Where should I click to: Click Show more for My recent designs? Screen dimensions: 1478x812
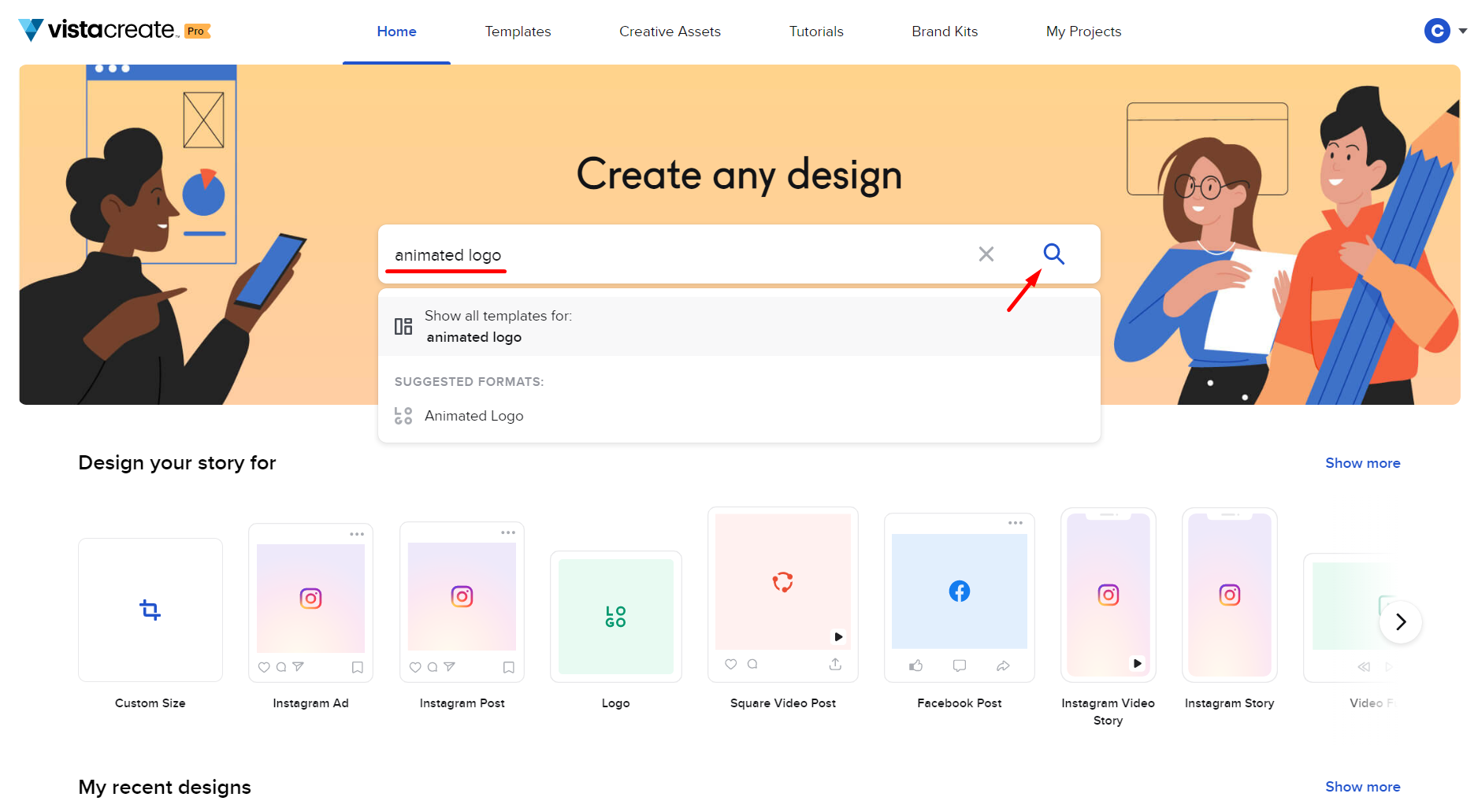pyautogui.click(x=1362, y=787)
